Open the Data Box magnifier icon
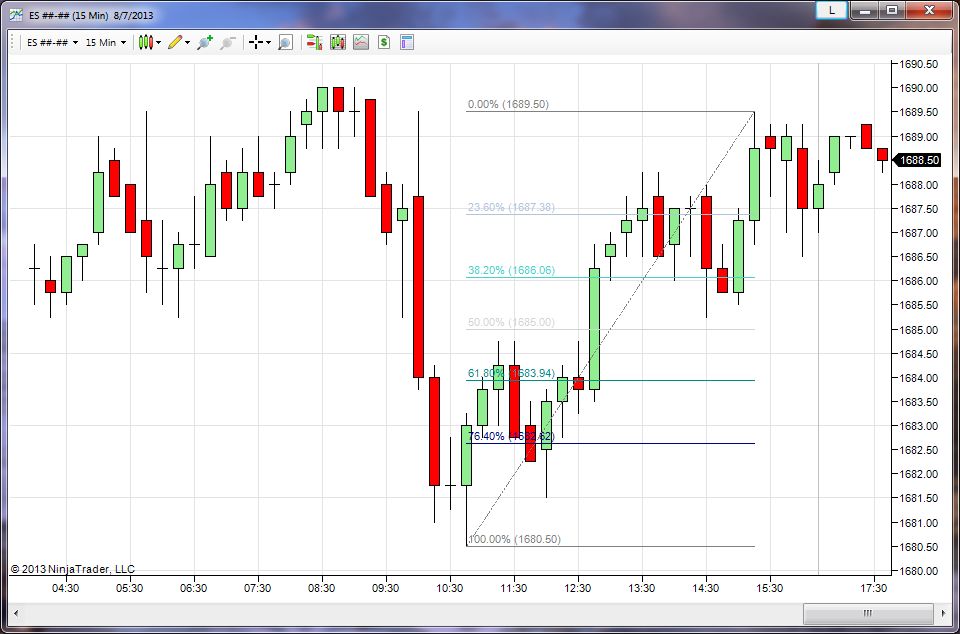Viewport: 960px width, 634px height. [285, 42]
